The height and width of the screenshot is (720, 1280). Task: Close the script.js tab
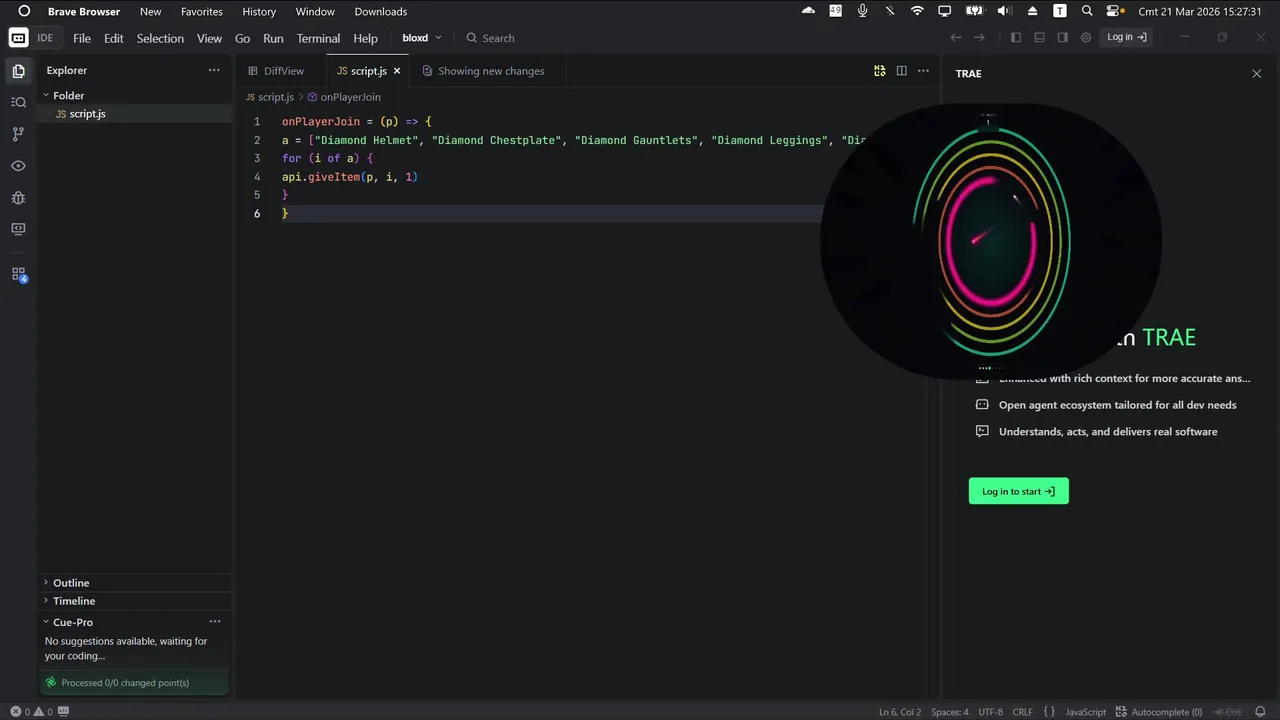tap(397, 71)
